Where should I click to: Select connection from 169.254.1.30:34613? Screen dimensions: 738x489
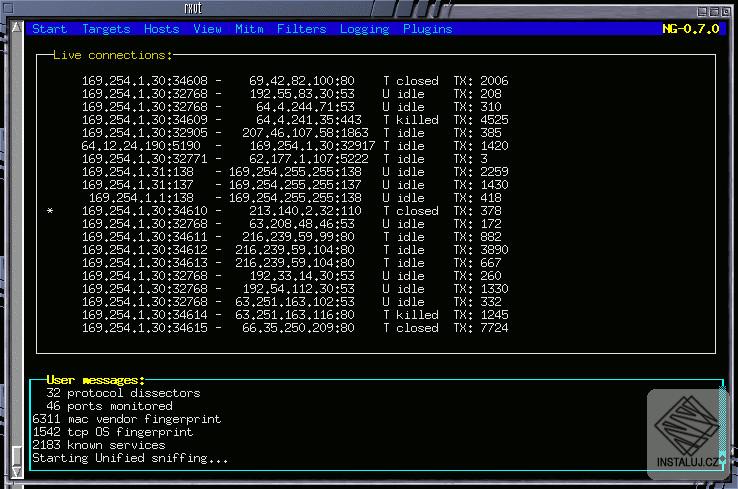[x=292, y=263]
